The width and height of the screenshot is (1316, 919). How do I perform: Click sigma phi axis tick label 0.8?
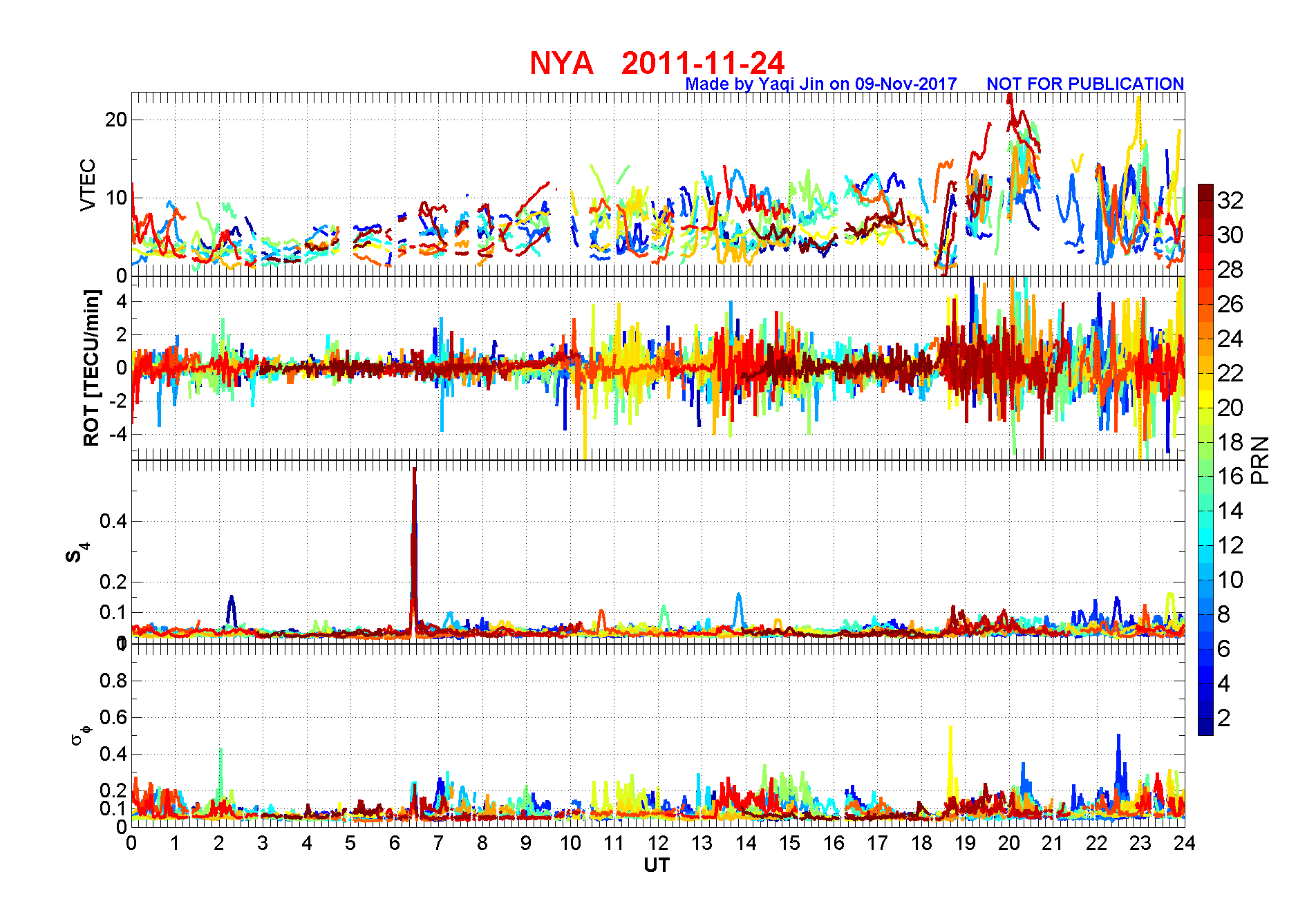coord(113,681)
